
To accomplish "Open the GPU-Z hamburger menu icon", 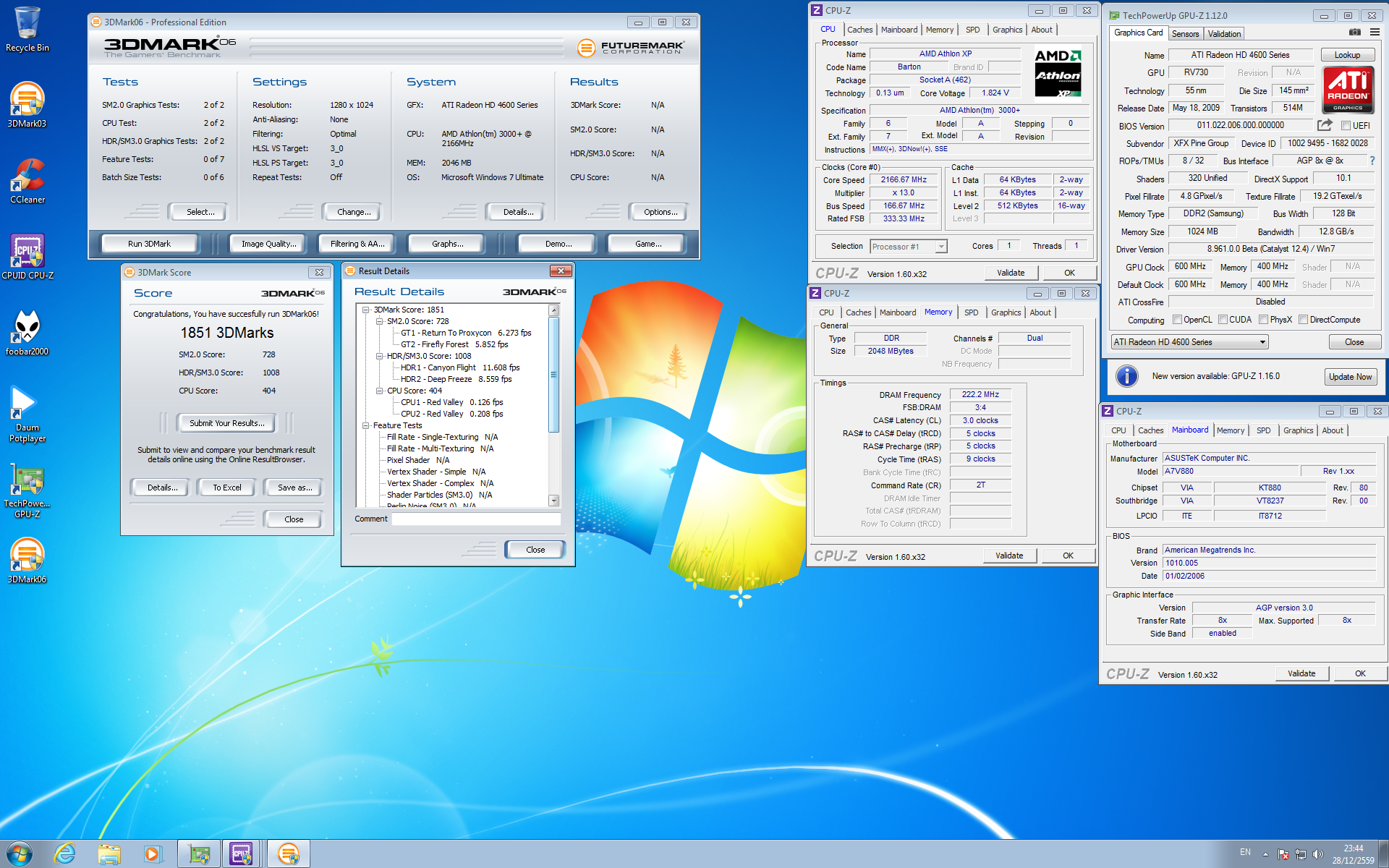I will [x=1375, y=33].
